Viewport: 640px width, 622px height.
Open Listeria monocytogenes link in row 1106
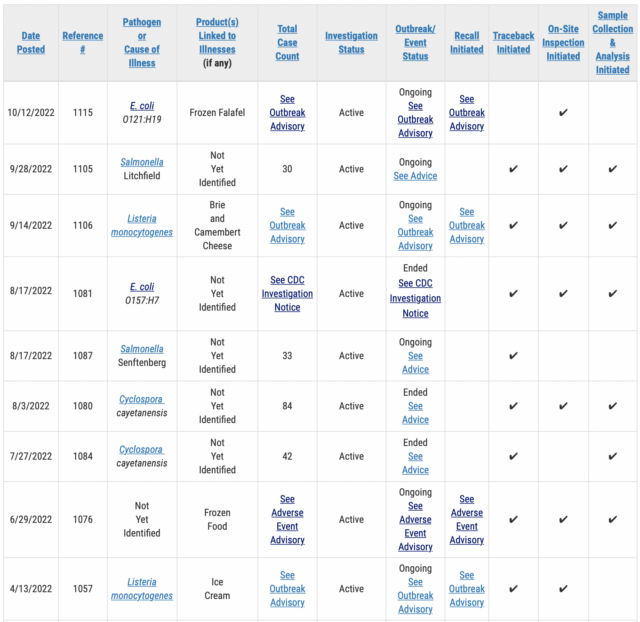click(142, 225)
